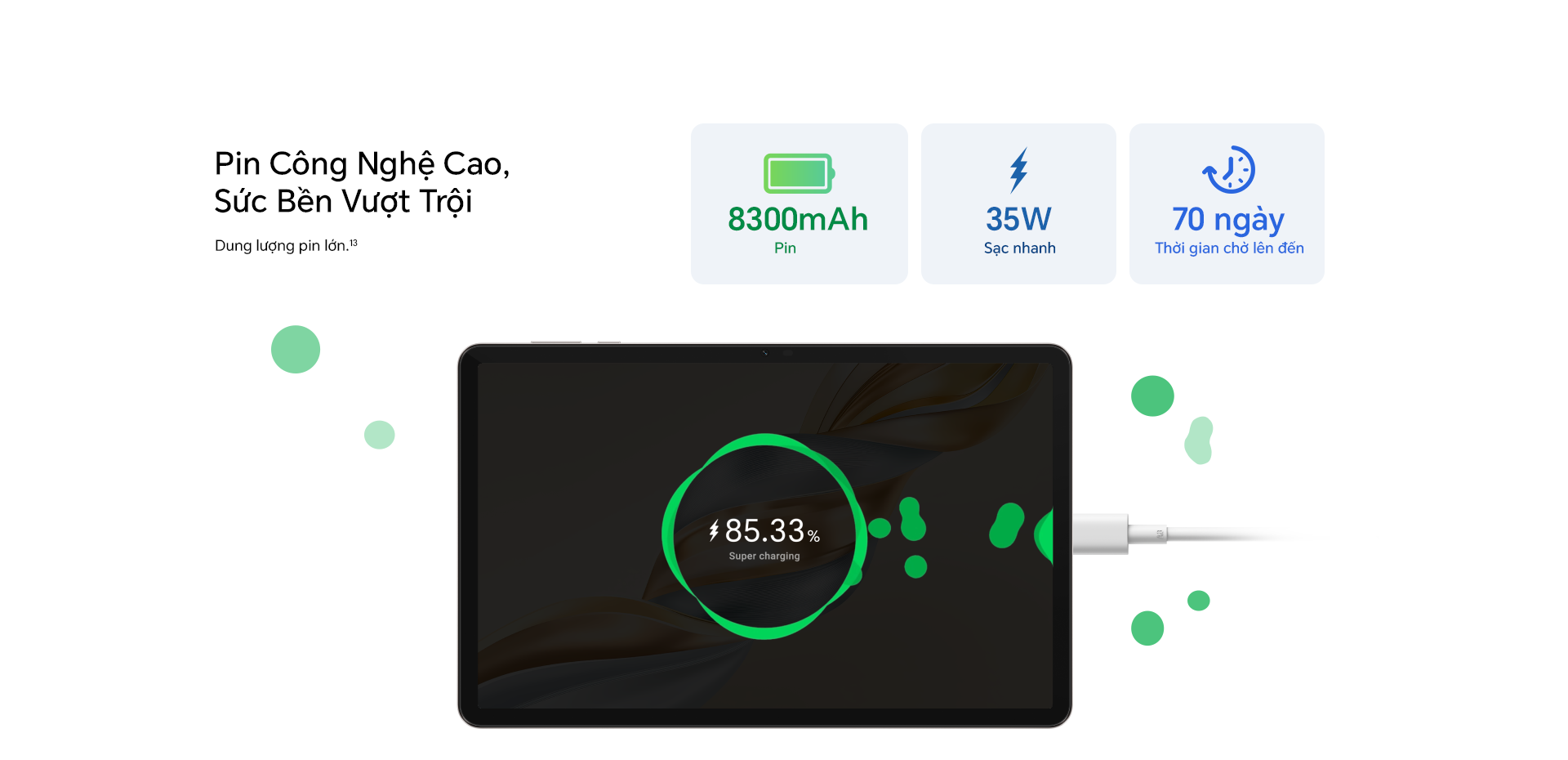
Task: Click the green charging ring on tablet
Action: click(x=764, y=536)
